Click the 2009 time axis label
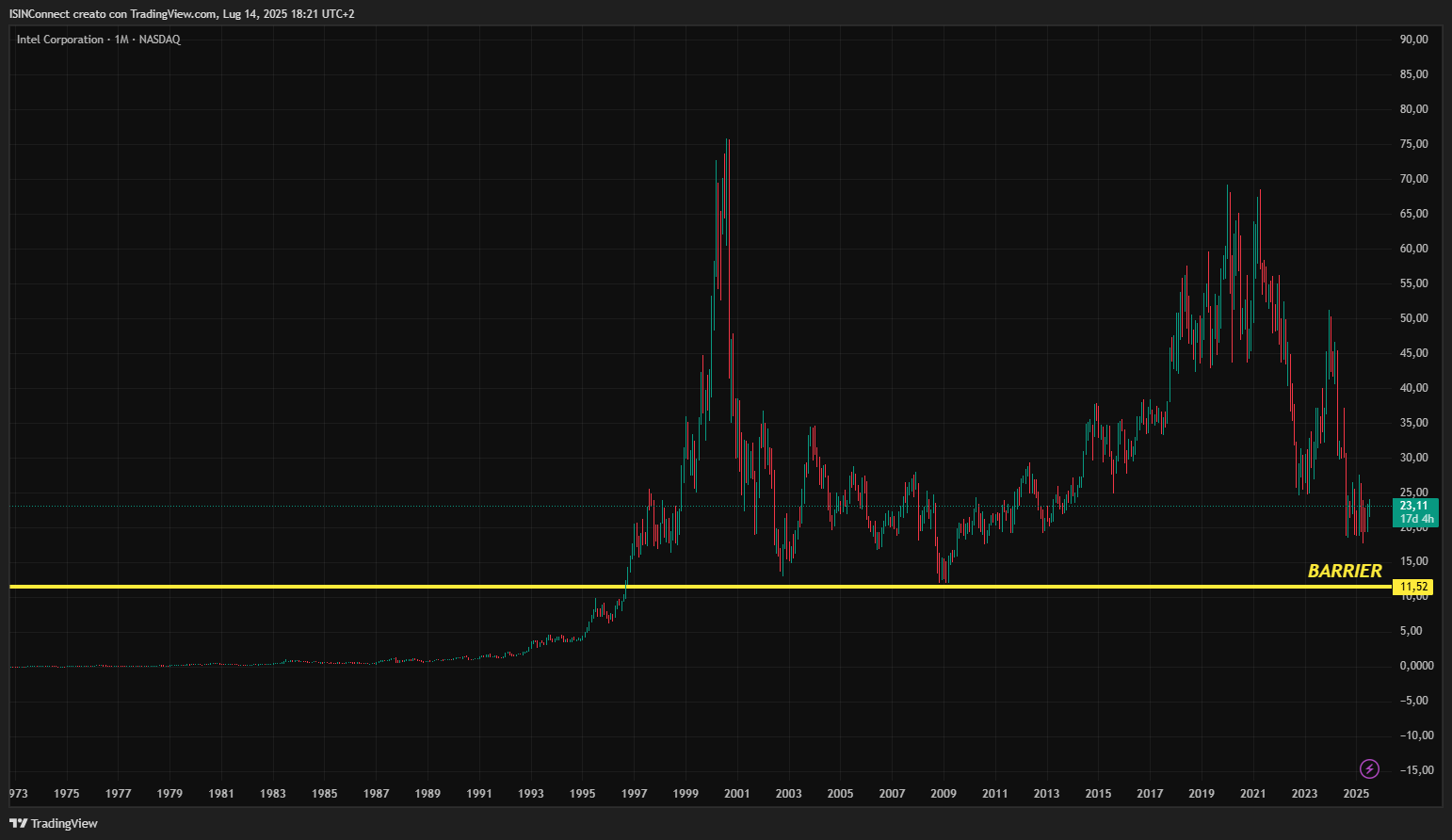1452x840 pixels. click(x=944, y=794)
